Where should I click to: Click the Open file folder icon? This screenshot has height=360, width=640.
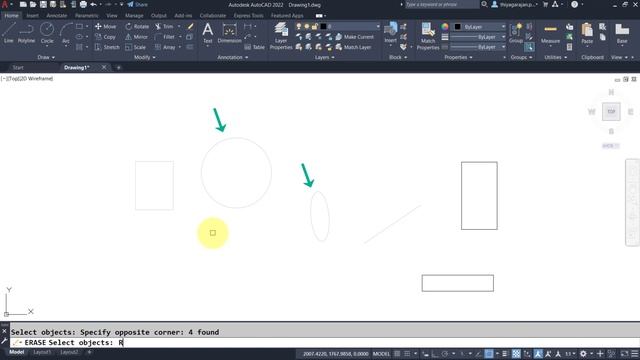point(33,4)
